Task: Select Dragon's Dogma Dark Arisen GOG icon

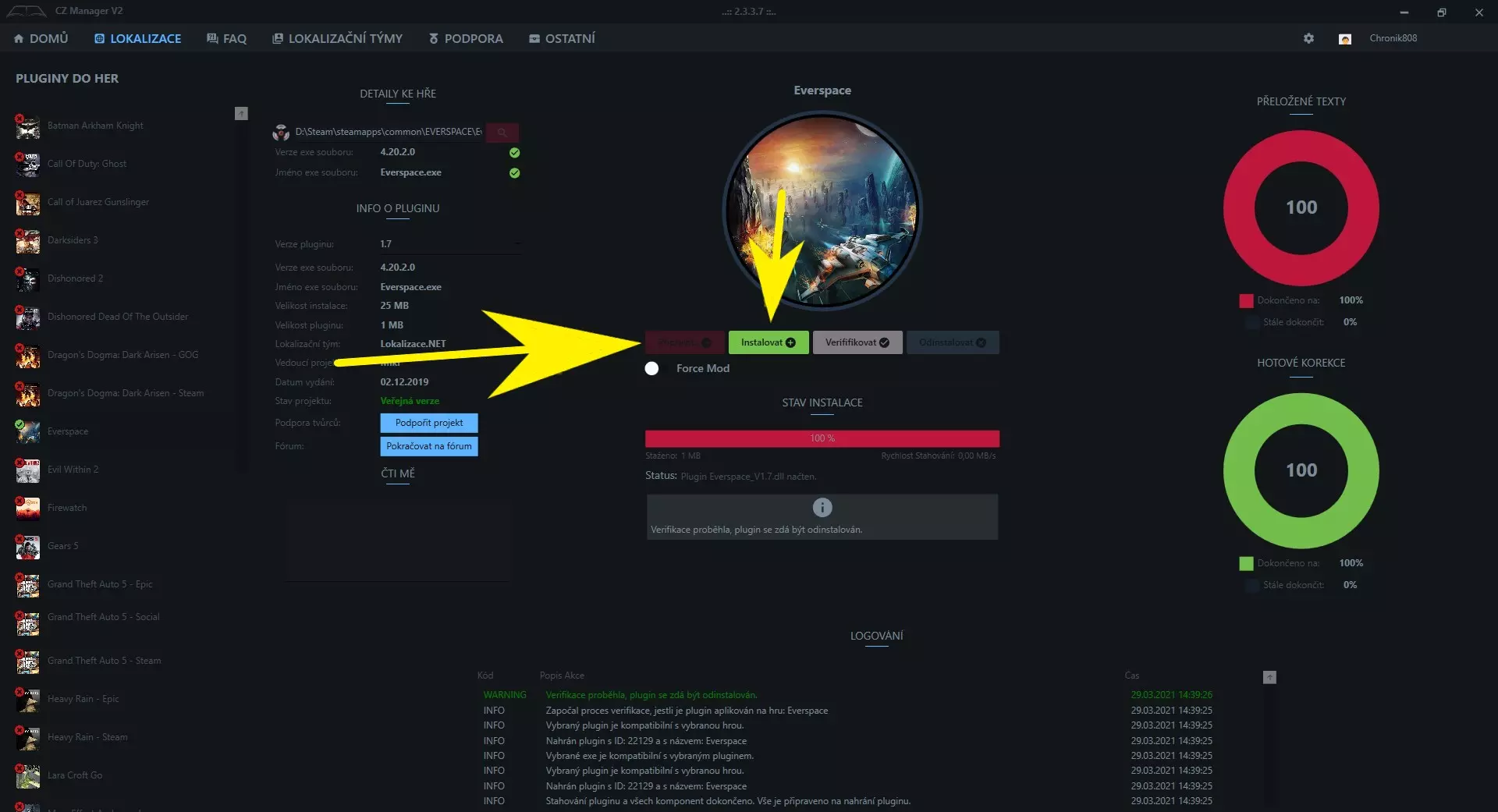Action: (27, 356)
